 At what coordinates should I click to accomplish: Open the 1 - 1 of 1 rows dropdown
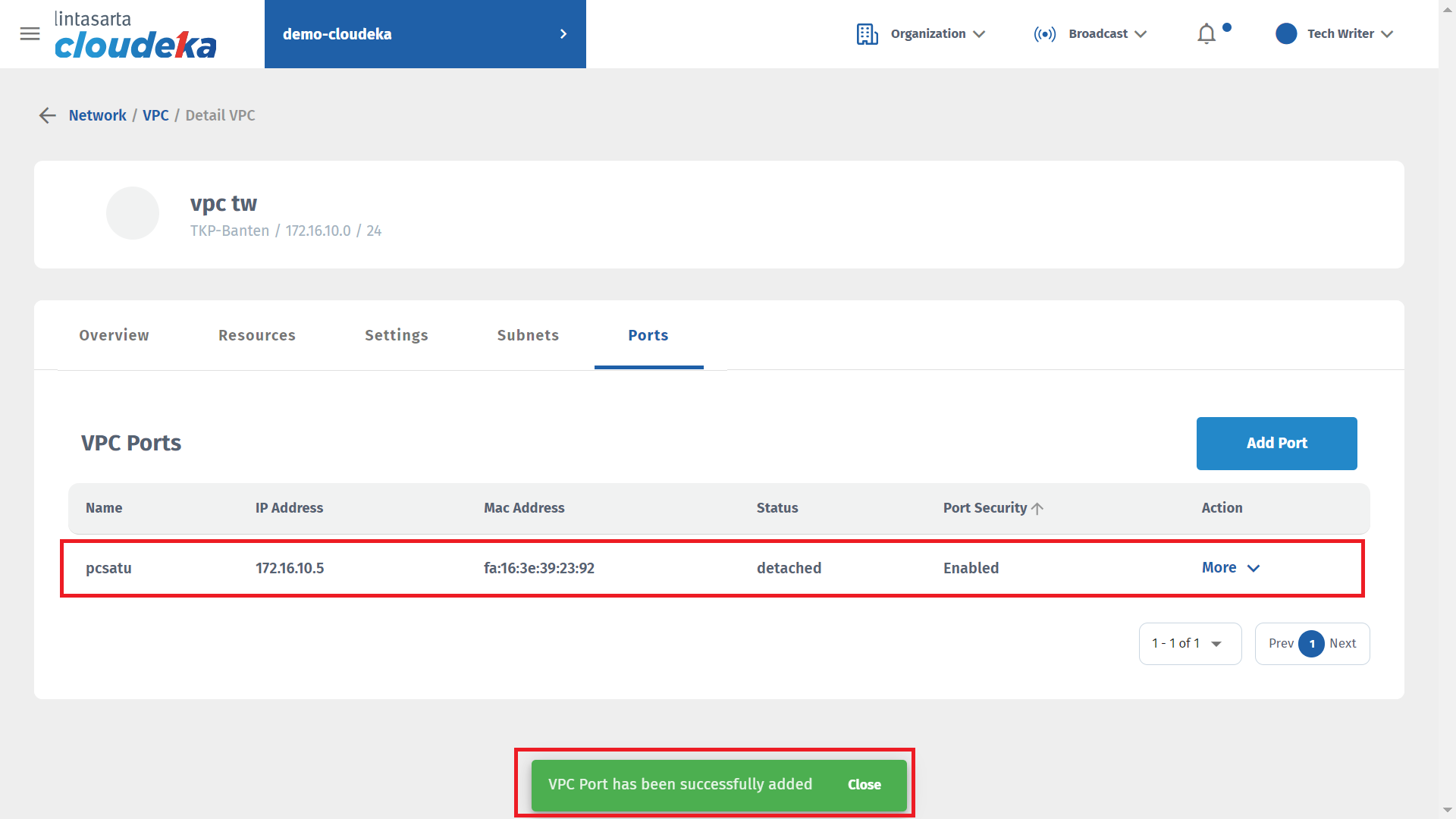1189,644
